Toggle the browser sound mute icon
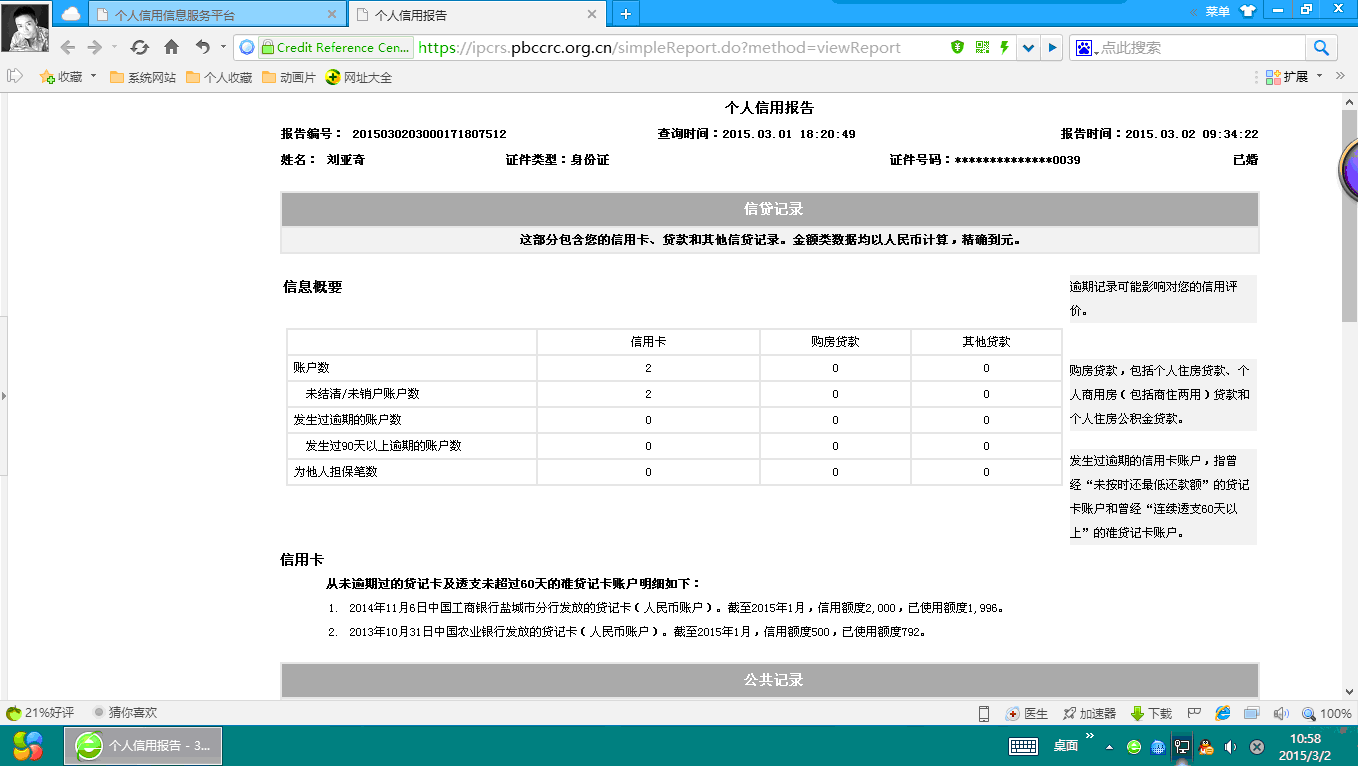Viewport: 1358px width, 766px height. coord(1280,713)
